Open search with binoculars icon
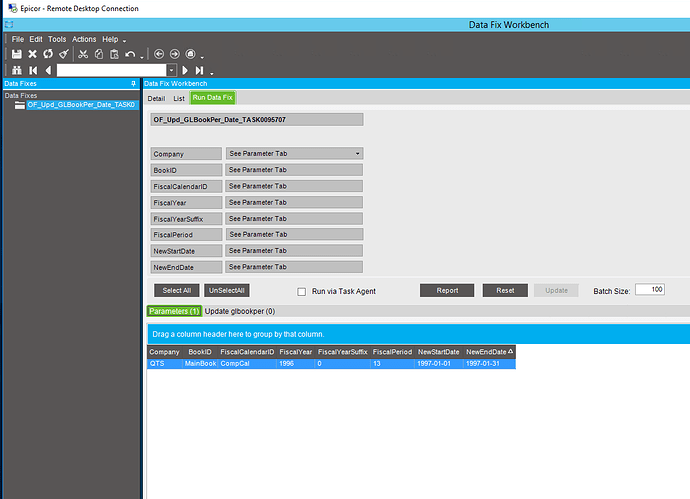The width and height of the screenshot is (690, 499). [17, 70]
